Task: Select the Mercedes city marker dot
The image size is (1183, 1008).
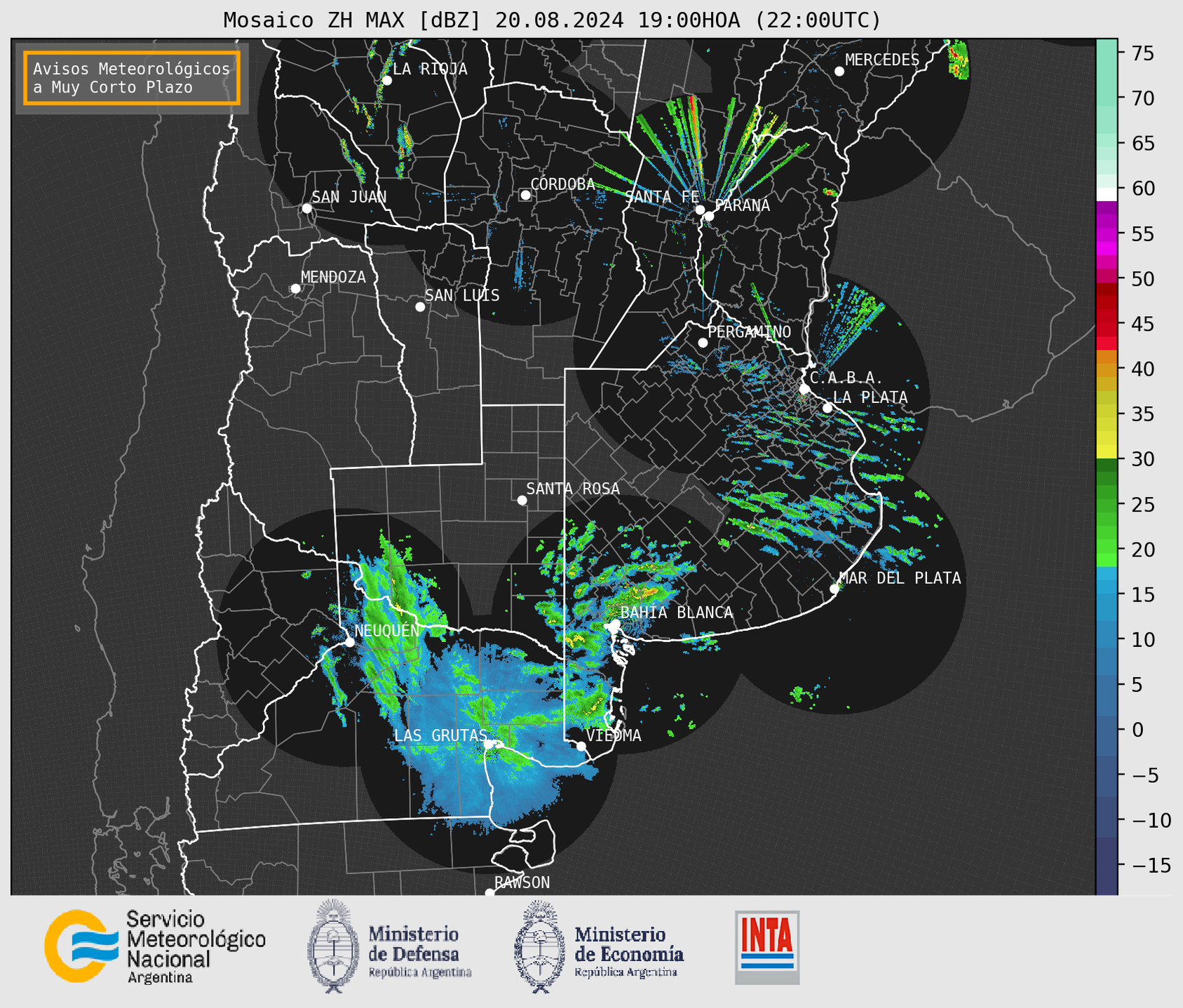Action: [839, 71]
